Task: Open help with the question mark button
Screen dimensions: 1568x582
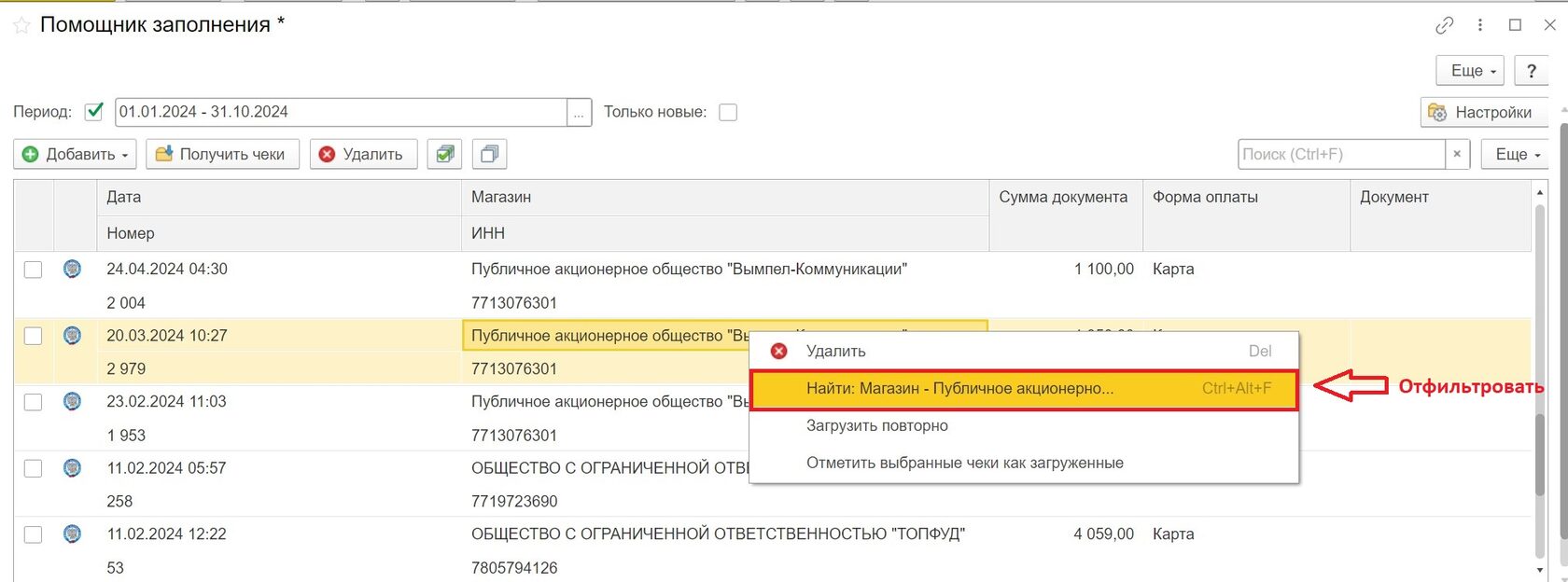Action: (1531, 71)
